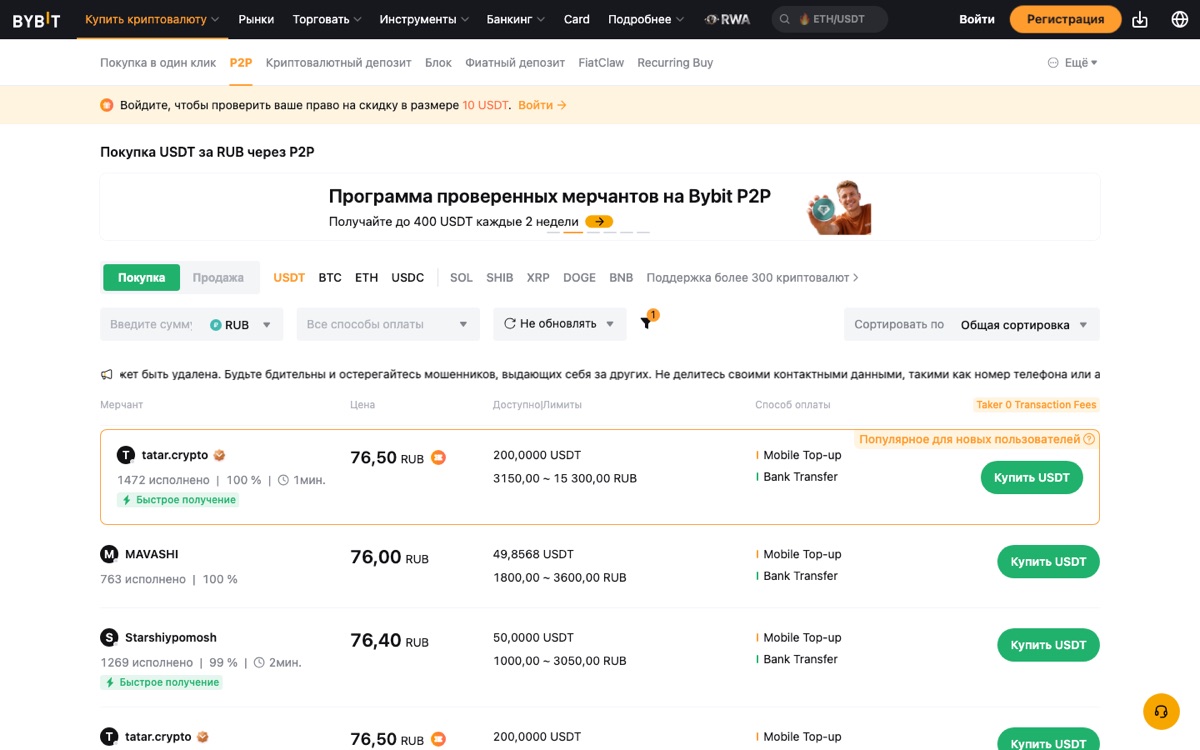Screen dimensions: 1200x750
Task: Click the refresh icon in Не обновлять selector
Action: pos(510,323)
